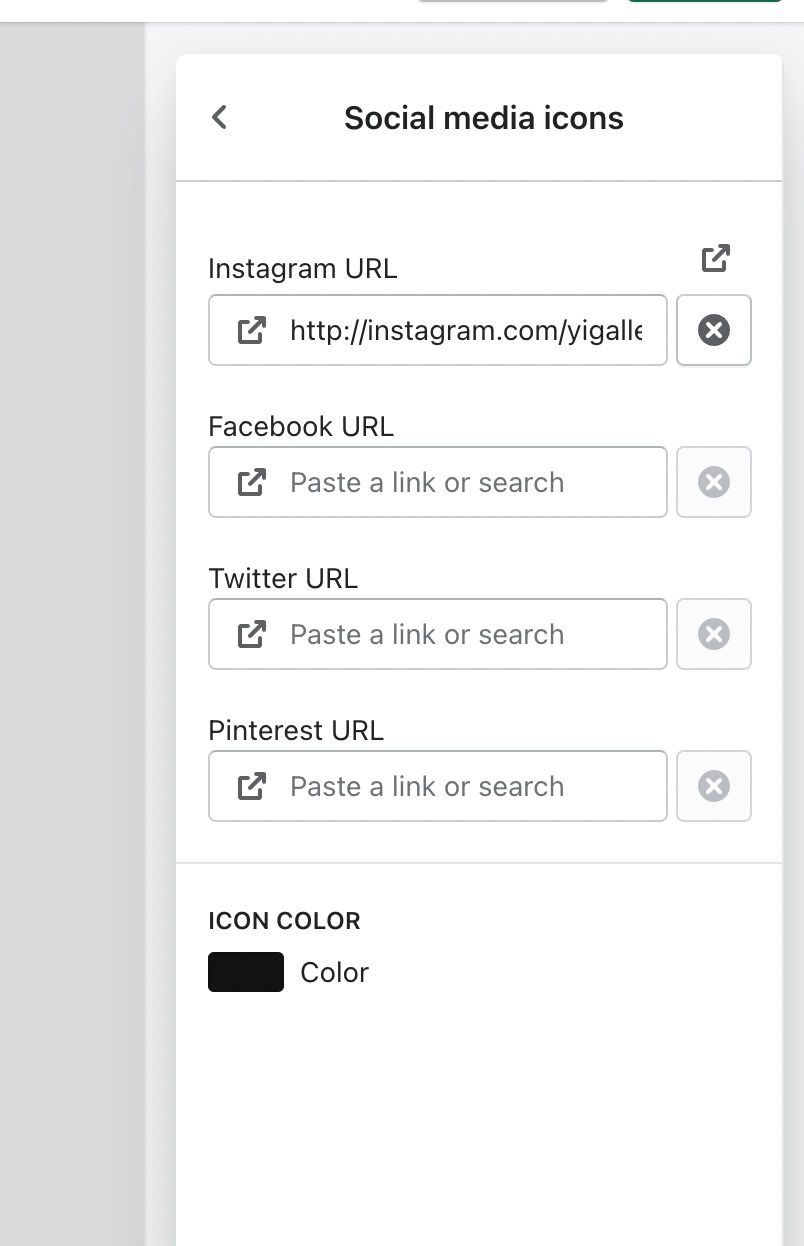The width and height of the screenshot is (804, 1246).
Task: Go back using the left chevron arrow
Action: [219, 118]
